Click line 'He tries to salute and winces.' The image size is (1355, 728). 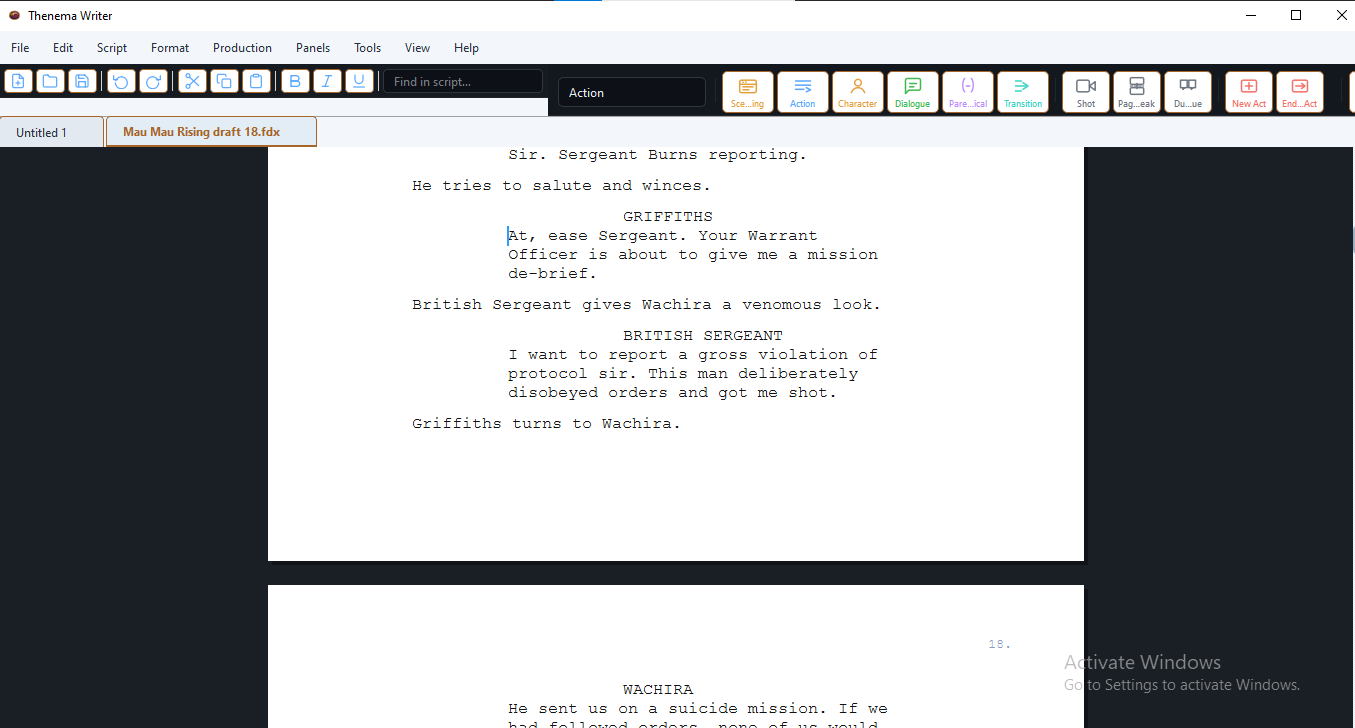(562, 186)
